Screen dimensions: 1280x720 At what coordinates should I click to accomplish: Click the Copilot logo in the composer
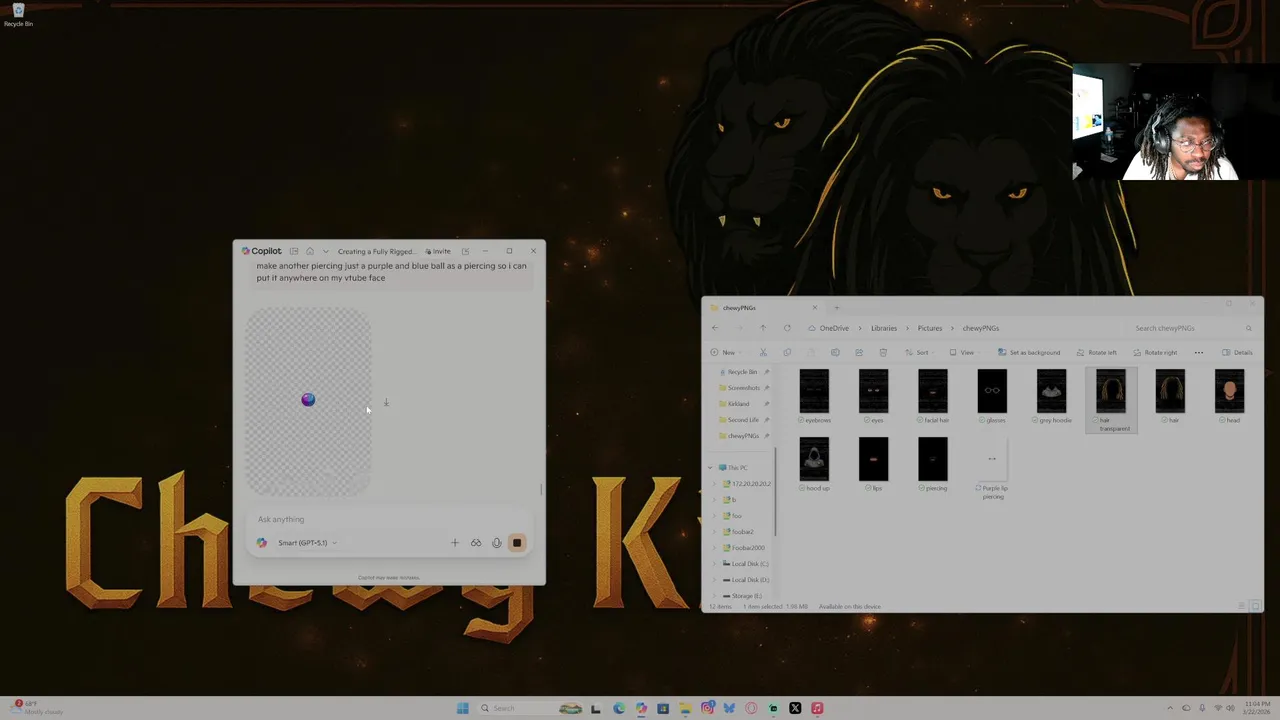tap(262, 543)
